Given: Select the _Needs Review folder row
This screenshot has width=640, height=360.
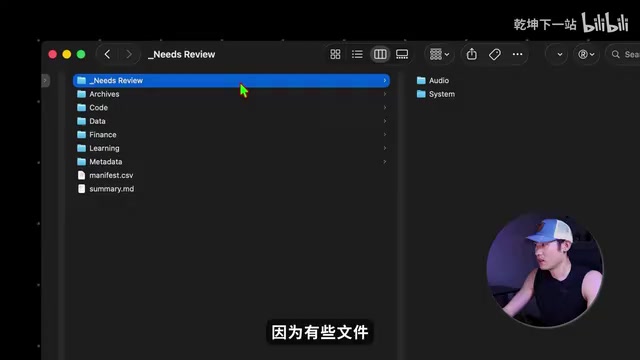Looking at the screenshot, I should (x=231, y=80).
